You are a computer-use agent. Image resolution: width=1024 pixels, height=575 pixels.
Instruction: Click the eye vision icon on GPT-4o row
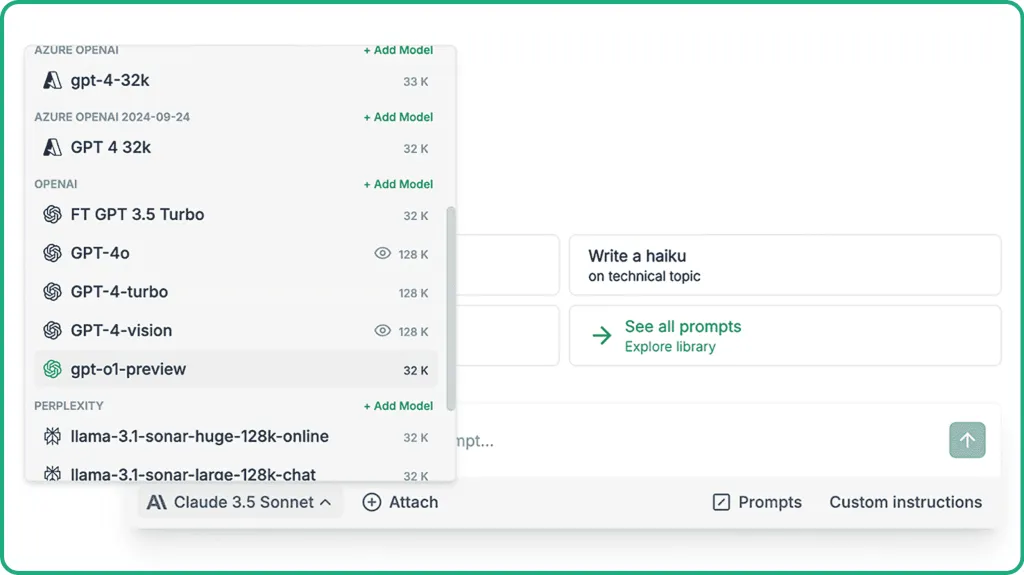383,253
